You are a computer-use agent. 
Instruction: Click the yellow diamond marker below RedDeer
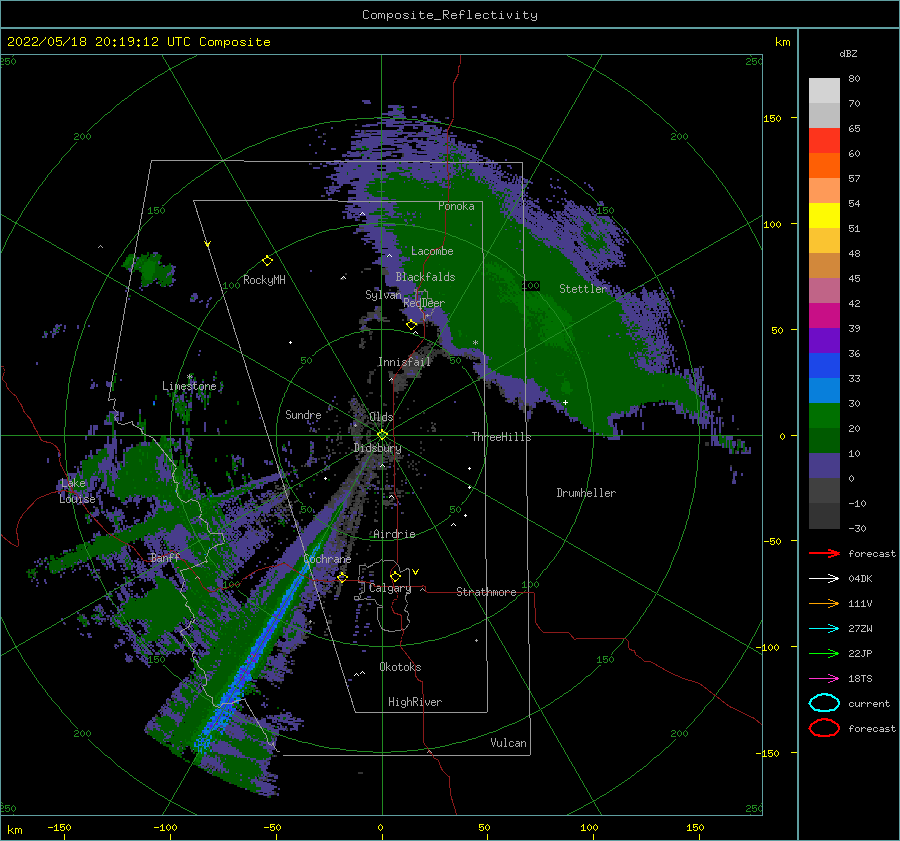[x=412, y=325]
